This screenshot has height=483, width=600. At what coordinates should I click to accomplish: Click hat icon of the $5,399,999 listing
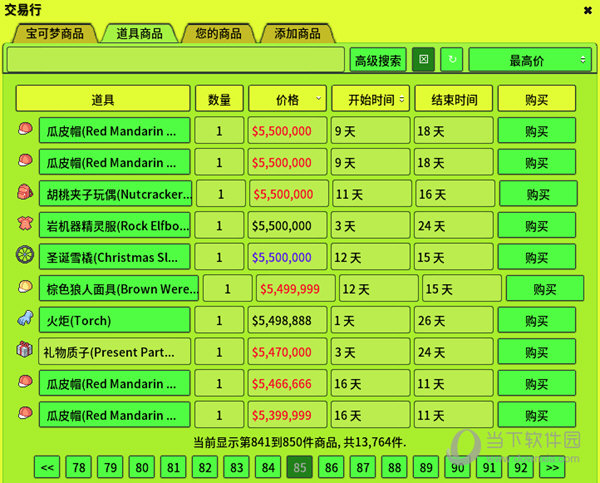coord(25,413)
